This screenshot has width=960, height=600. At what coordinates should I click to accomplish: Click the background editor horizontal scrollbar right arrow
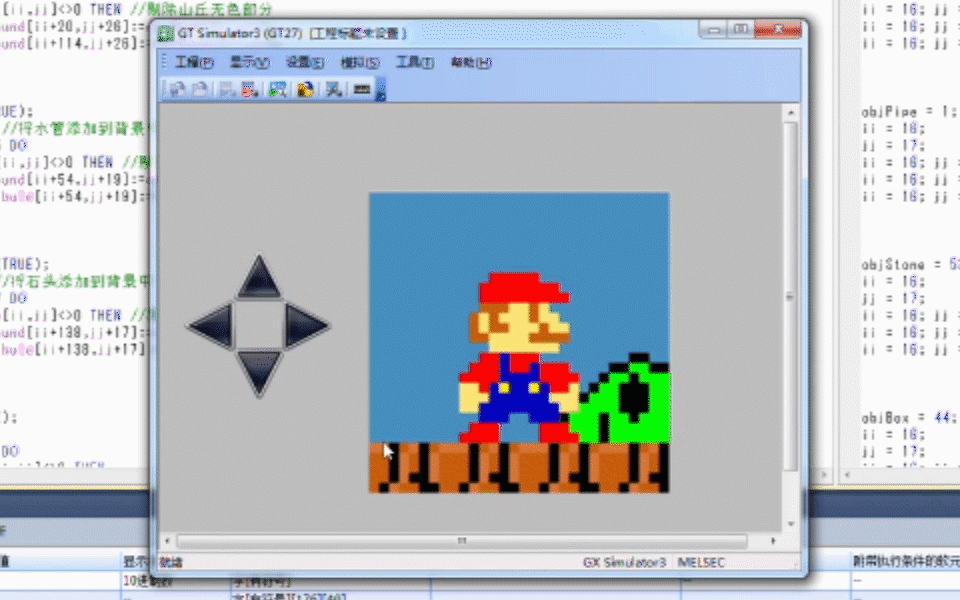pyautogui.click(x=823, y=475)
